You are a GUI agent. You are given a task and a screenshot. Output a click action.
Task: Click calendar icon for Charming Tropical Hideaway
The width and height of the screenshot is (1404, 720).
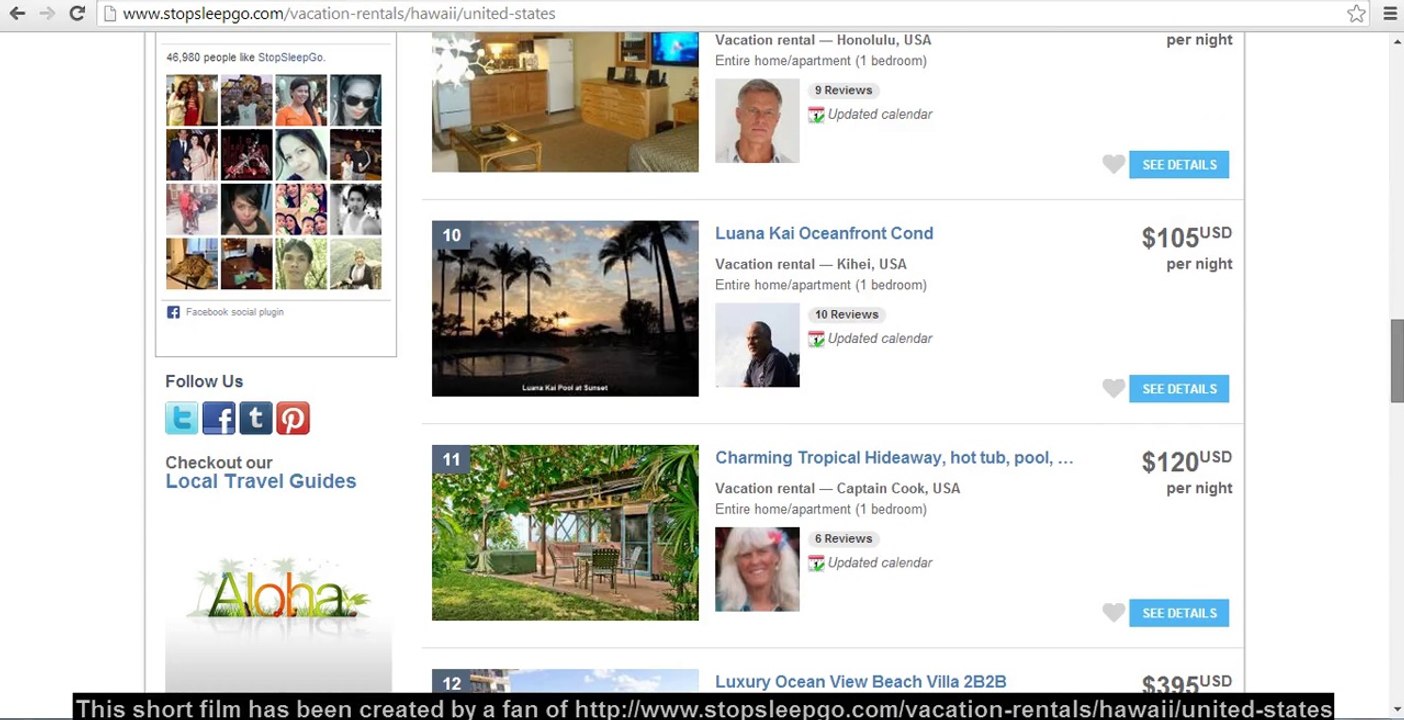click(816, 563)
